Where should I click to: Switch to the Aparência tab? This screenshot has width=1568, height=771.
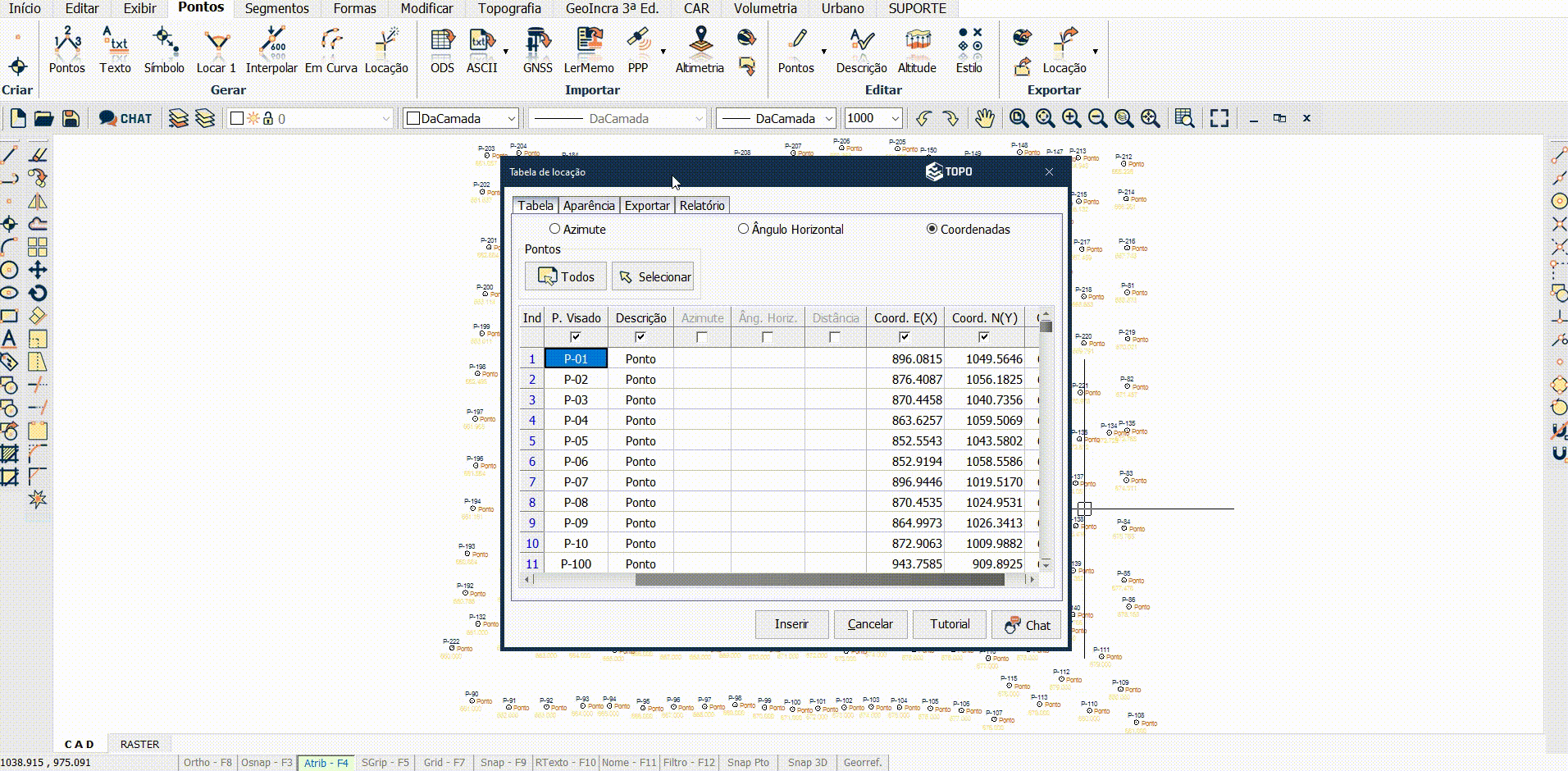(x=588, y=206)
